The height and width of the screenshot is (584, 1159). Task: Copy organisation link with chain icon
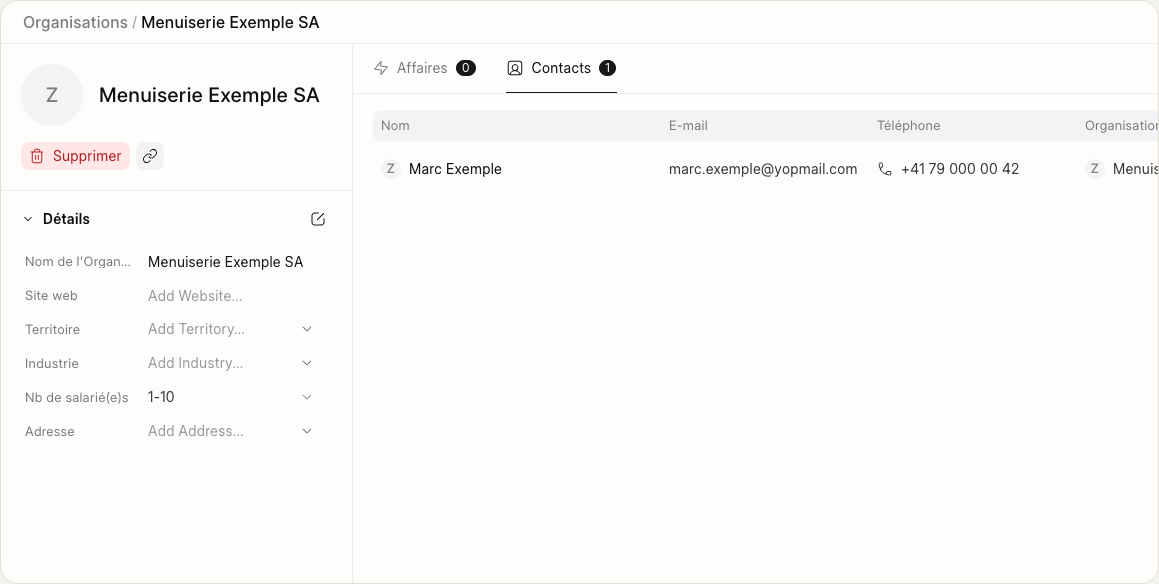pyautogui.click(x=150, y=156)
